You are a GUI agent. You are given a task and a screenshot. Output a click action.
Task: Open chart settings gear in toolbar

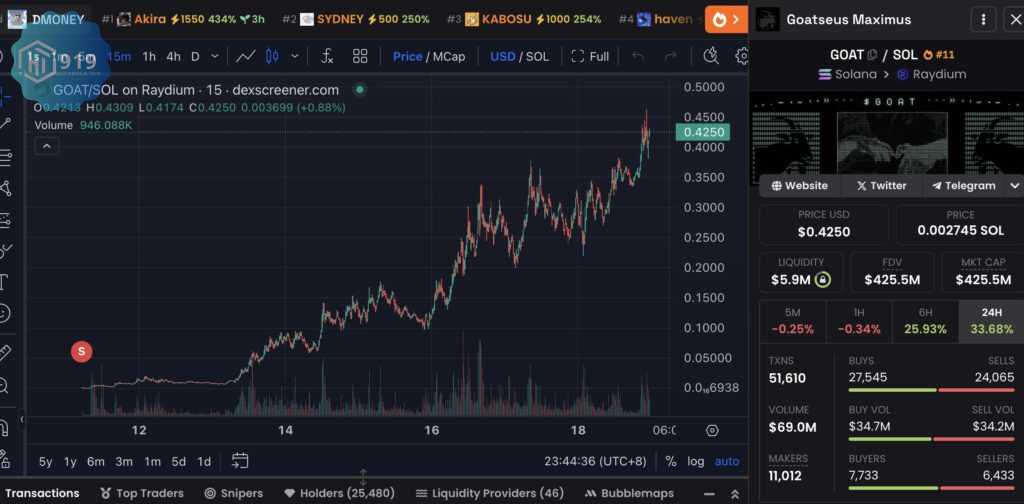pos(741,56)
